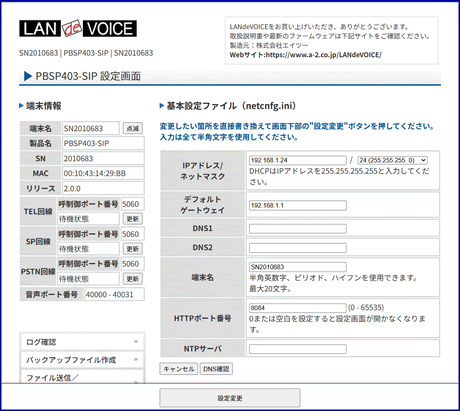Click the リリース field 2.0.0

pos(103,188)
